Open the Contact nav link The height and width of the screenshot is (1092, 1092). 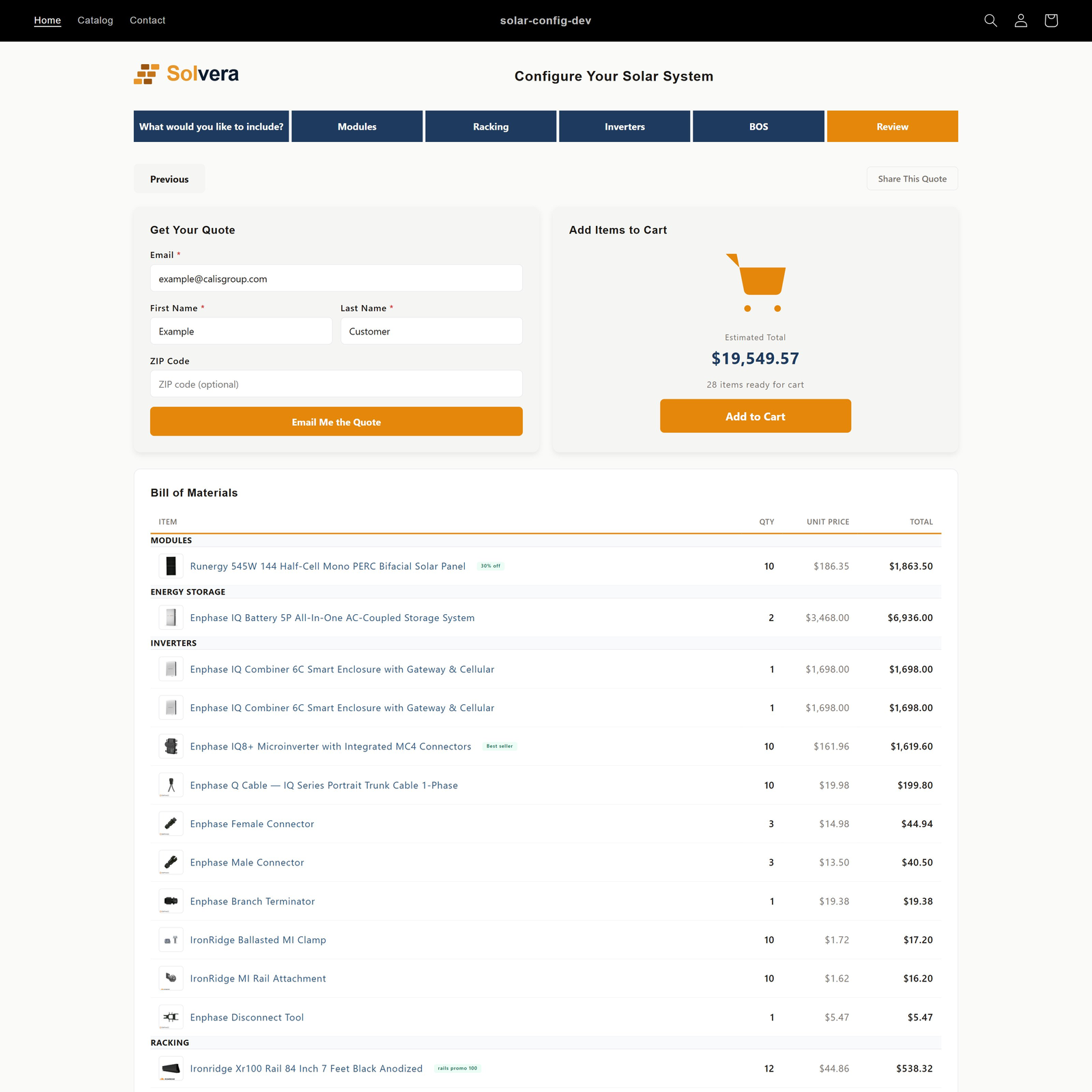[x=147, y=20]
